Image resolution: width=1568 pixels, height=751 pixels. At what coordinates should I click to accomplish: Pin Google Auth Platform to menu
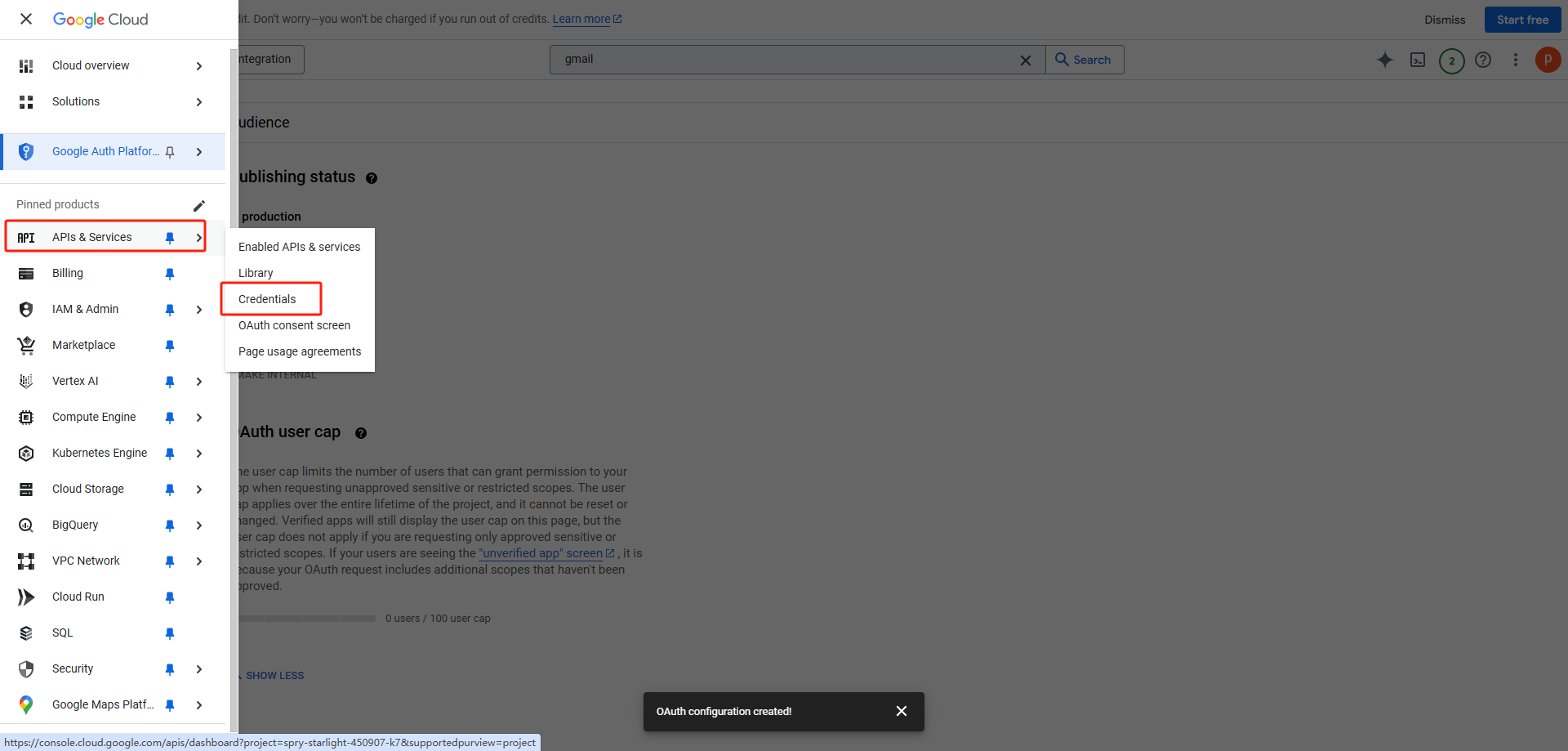(170, 152)
